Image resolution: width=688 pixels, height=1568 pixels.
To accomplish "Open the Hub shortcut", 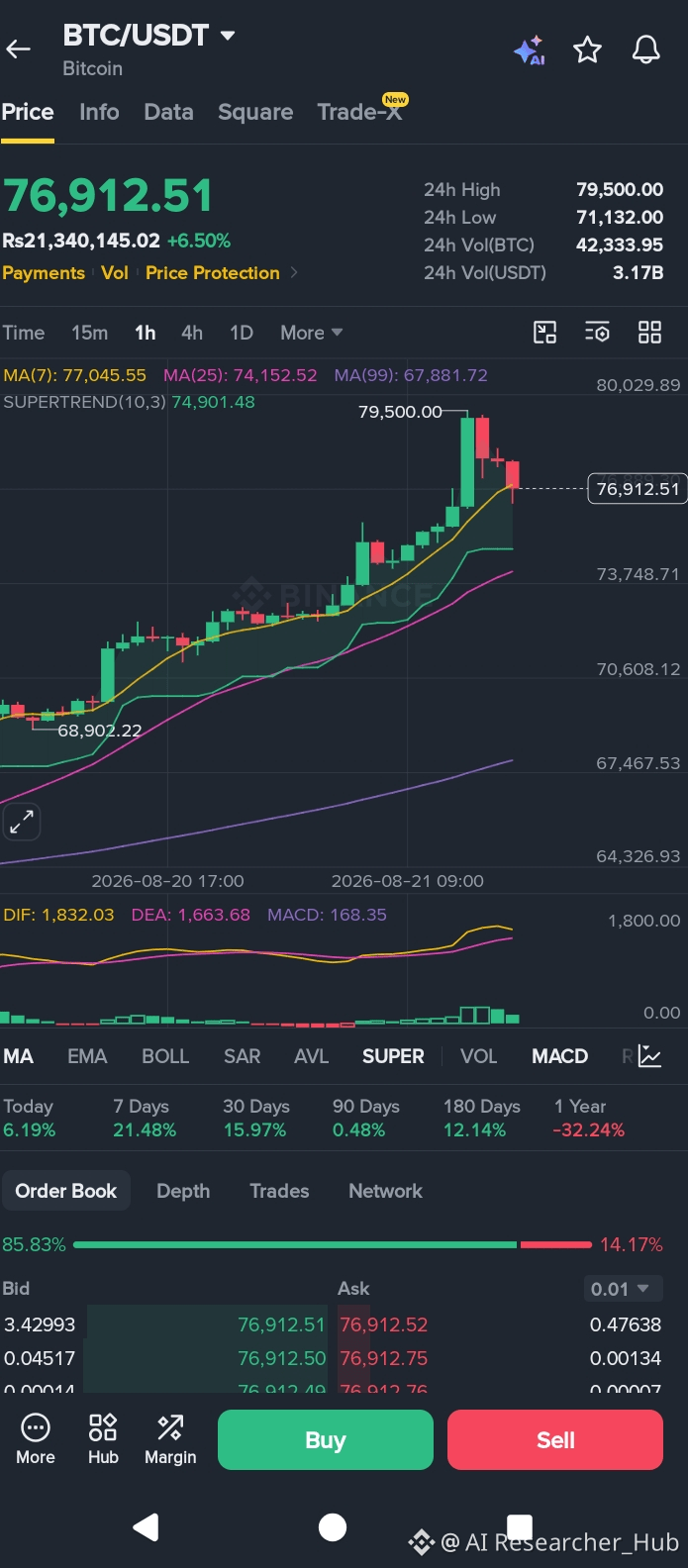I will pyautogui.click(x=103, y=1439).
